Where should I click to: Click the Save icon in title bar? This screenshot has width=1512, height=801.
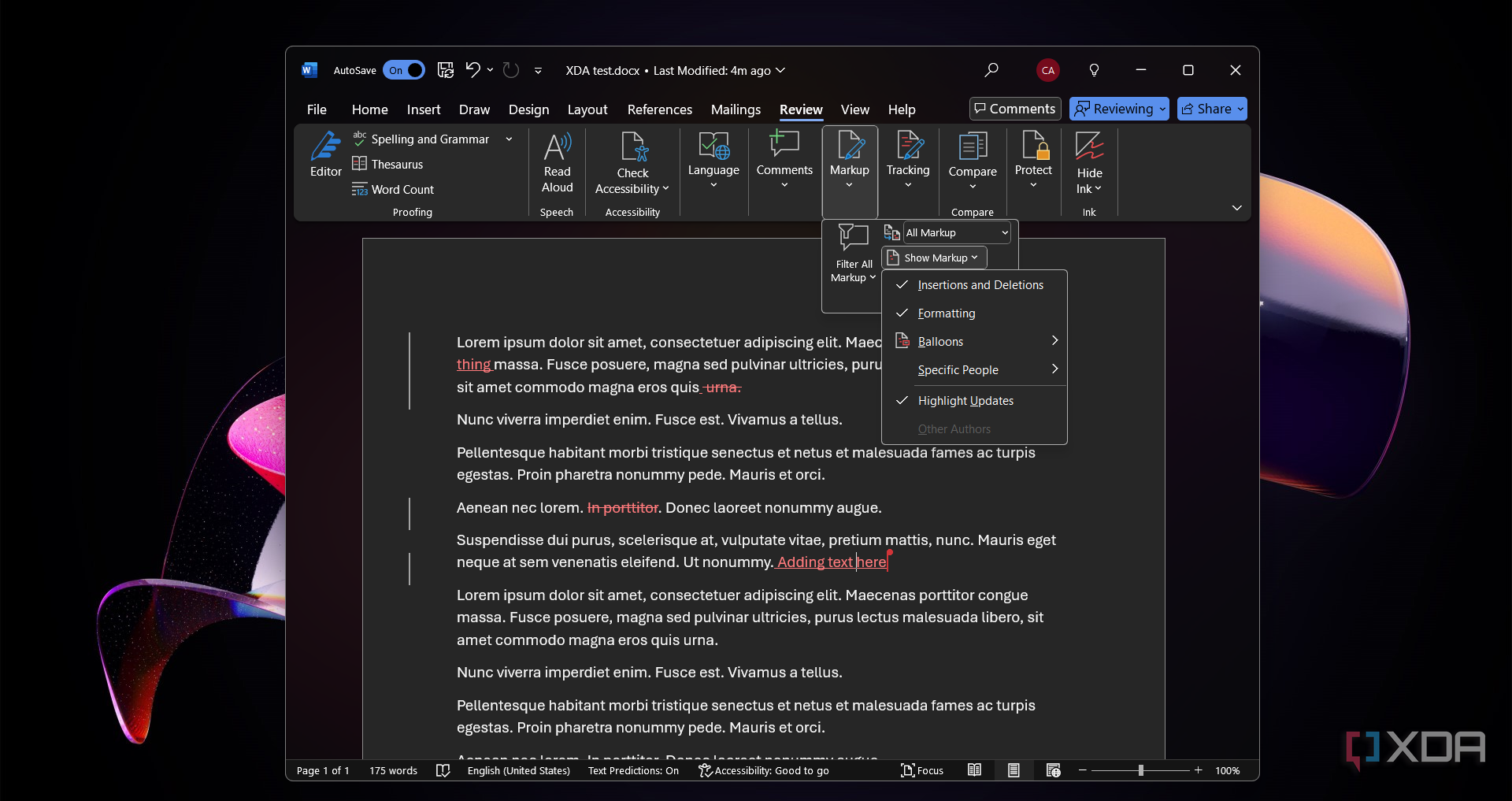pyautogui.click(x=446, y=70)
